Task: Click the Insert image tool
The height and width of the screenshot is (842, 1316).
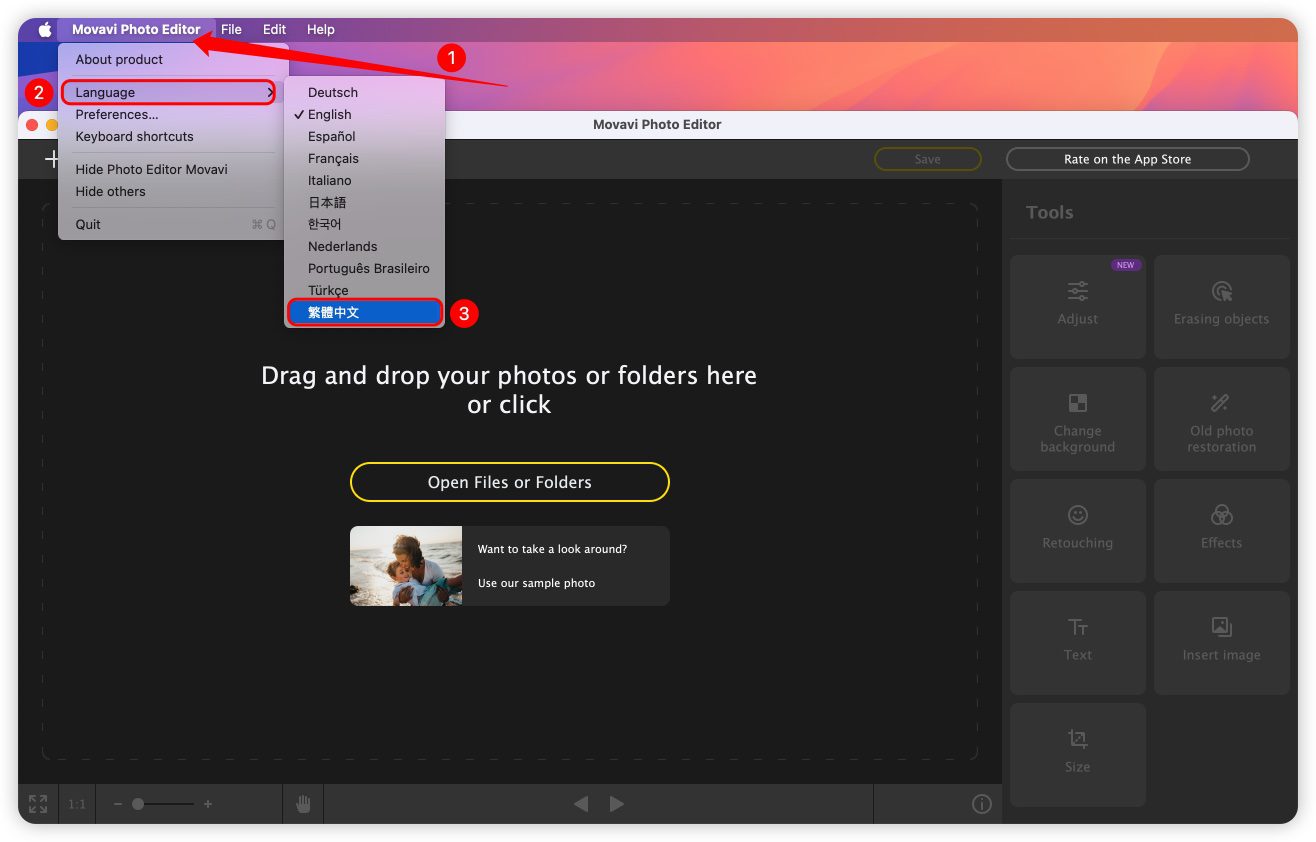Action: (x=1221, y=640)
